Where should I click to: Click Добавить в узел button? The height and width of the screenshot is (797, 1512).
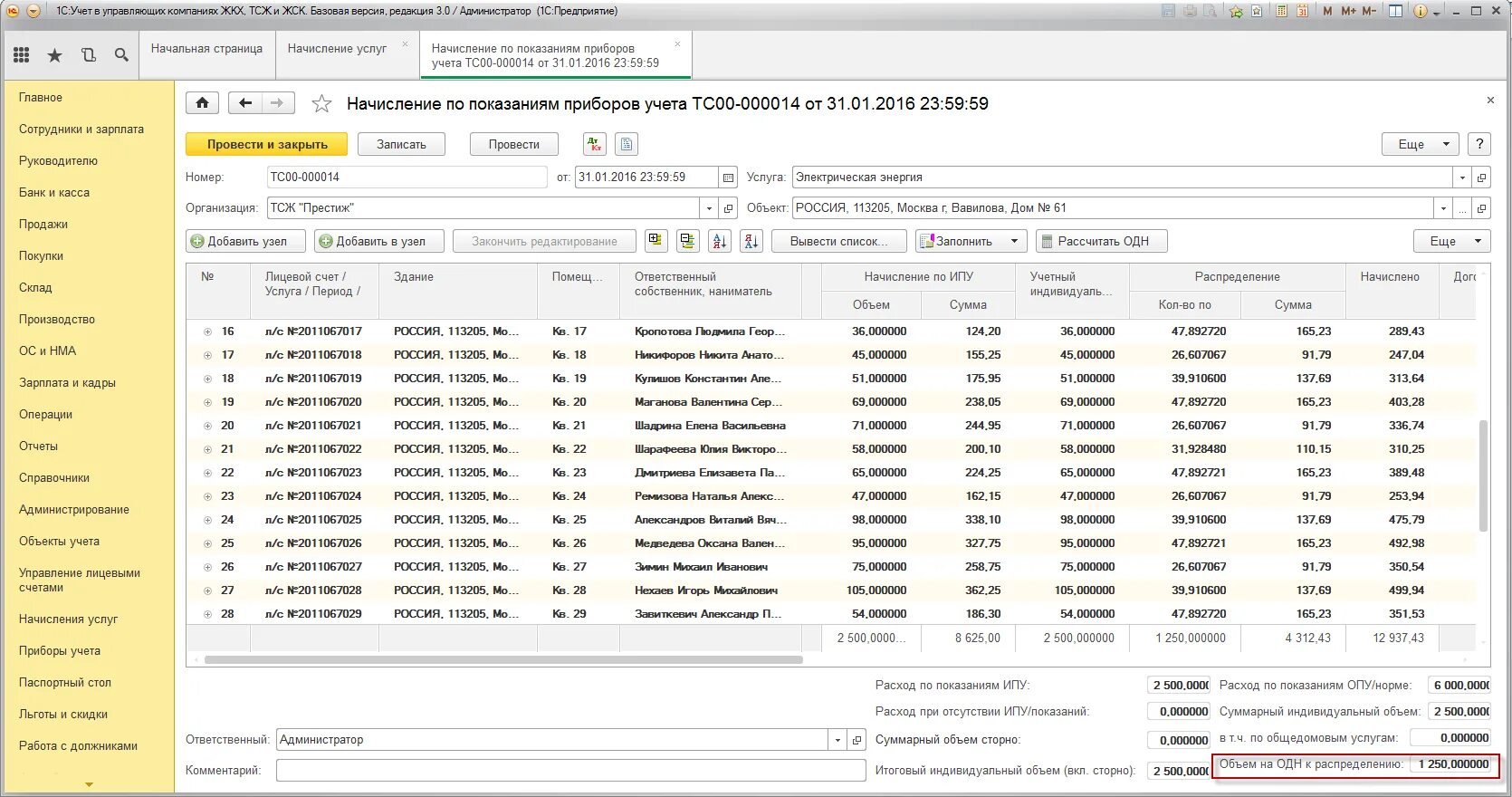click(x=379, y=241)
